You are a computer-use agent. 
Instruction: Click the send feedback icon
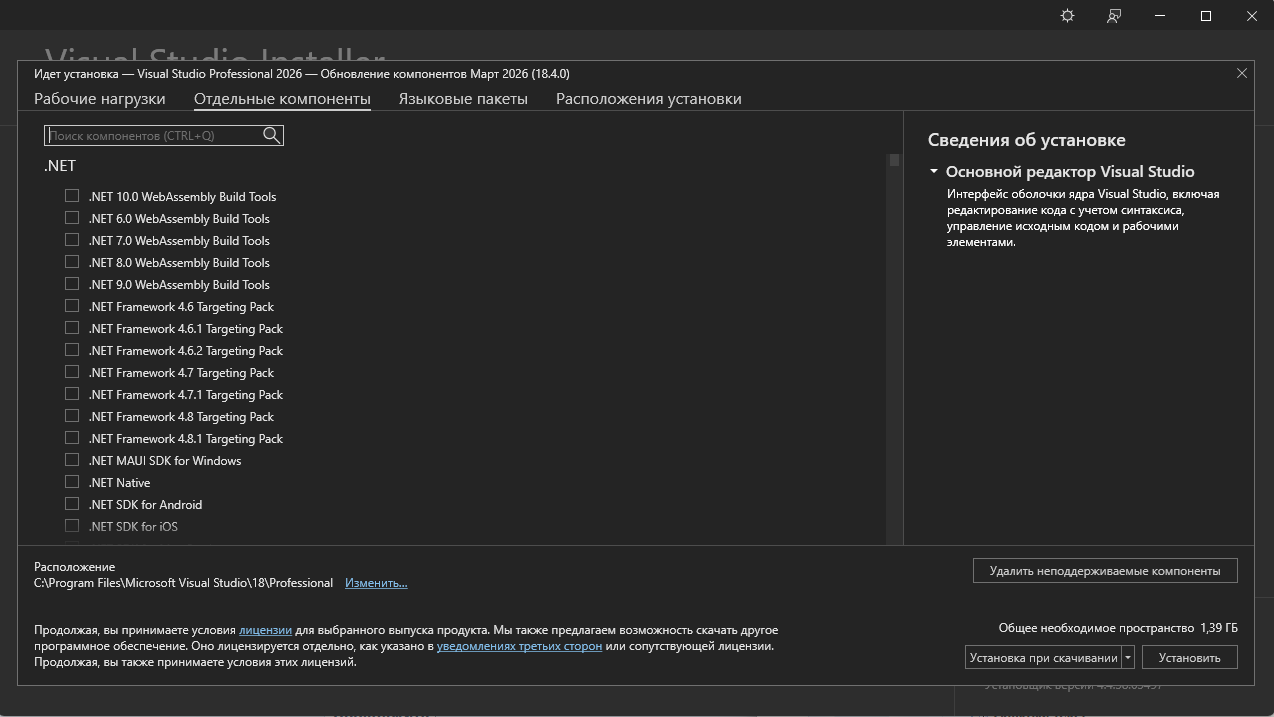(x=1113, y=16)
